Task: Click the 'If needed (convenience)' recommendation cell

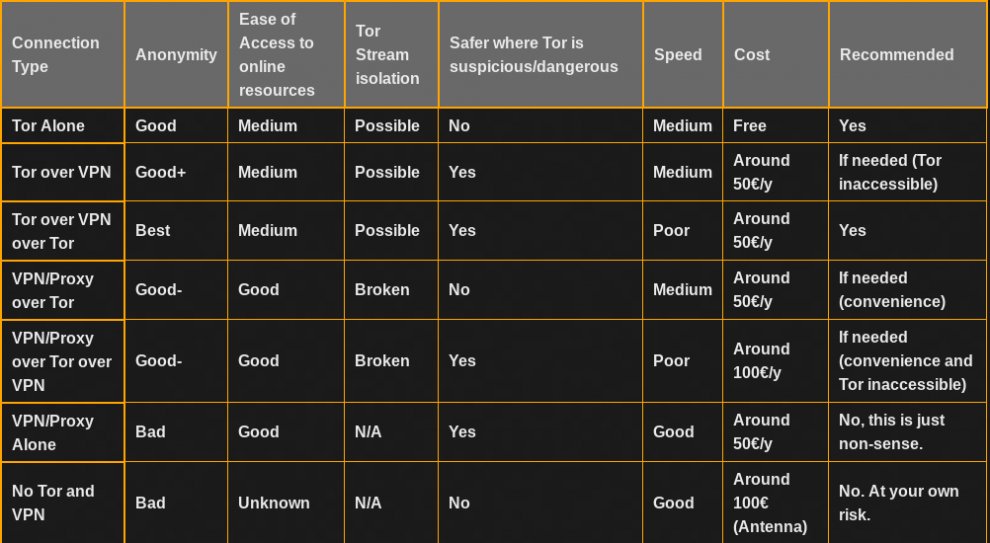Action: click(x=907, y=290)
